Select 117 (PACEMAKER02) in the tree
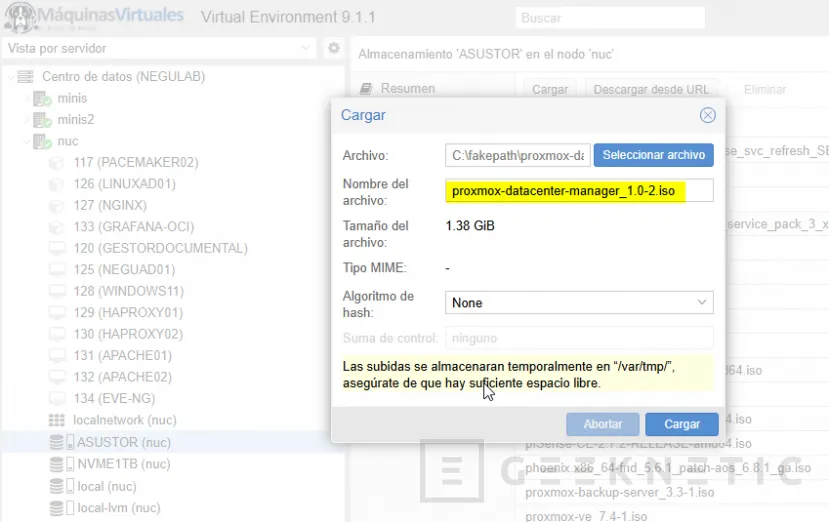Screen dimensions: 829x522 (136, 162)
